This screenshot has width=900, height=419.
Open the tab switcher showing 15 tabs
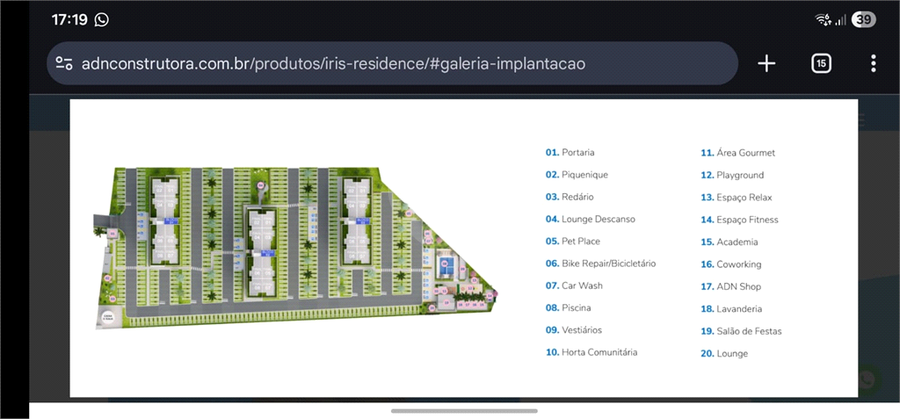(x=821, y=63)
